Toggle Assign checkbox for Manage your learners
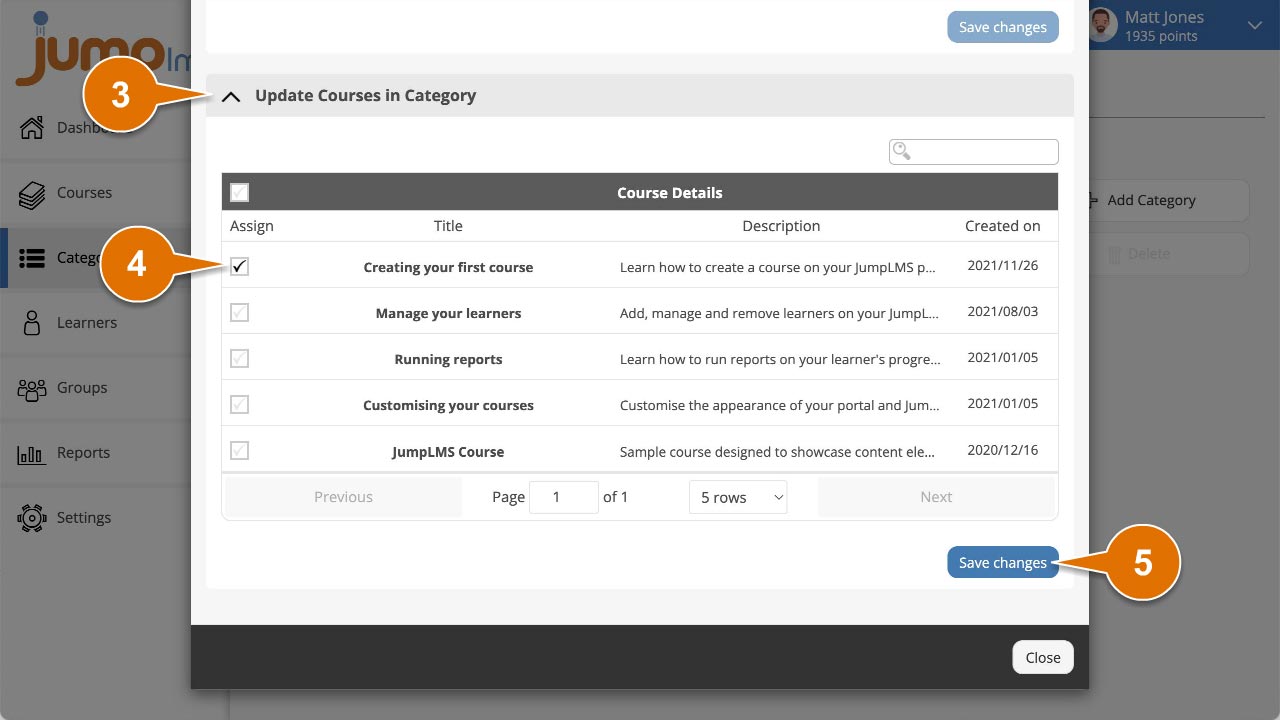Viewport: 1280px width, 720px height. coord(239,313)
